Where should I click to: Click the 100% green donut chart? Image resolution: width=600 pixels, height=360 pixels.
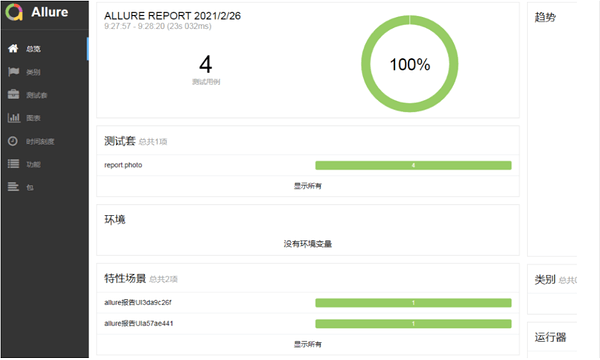[409, 64]
